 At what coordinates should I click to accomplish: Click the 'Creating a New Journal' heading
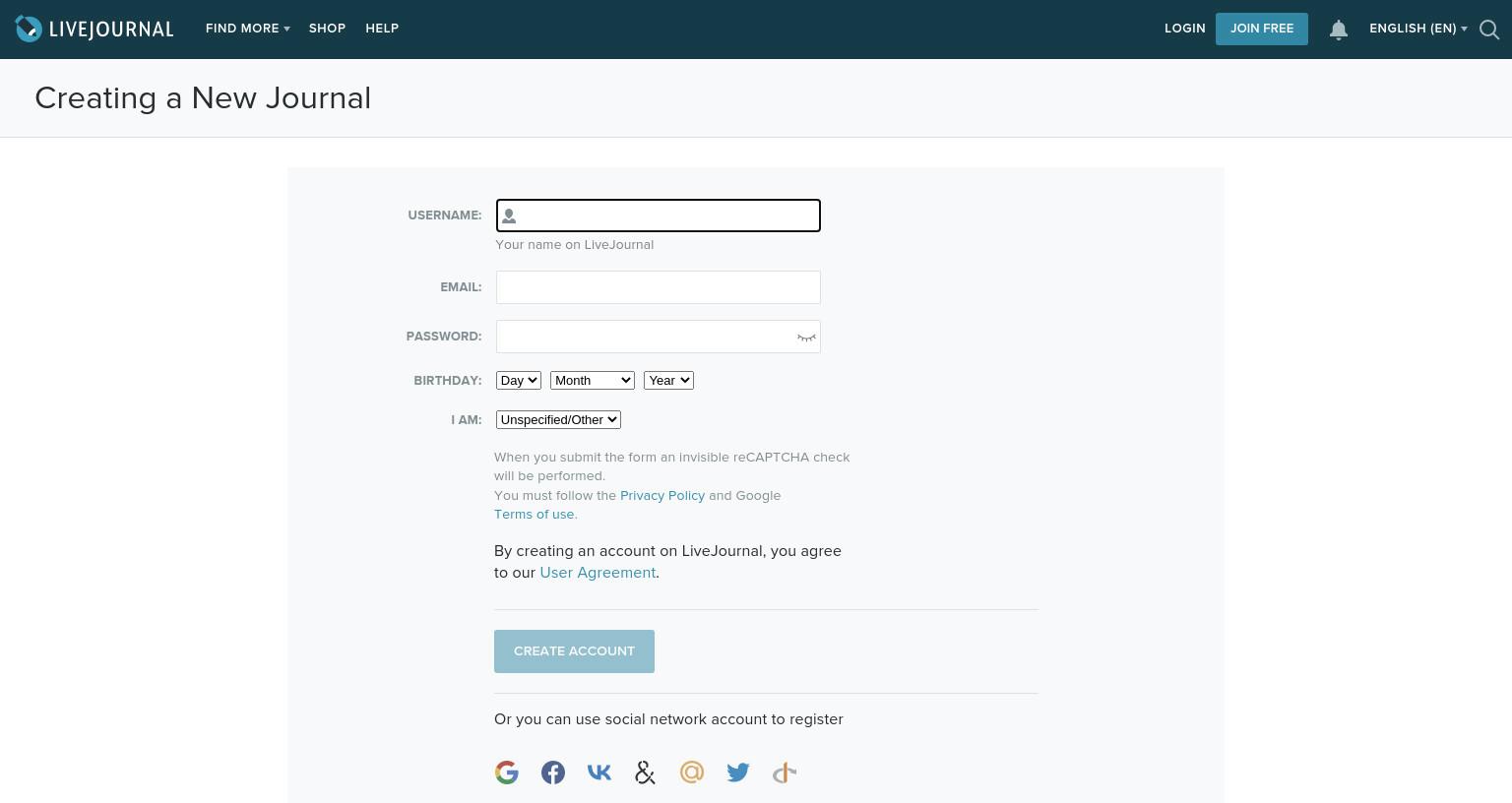[x=203, y=98]
